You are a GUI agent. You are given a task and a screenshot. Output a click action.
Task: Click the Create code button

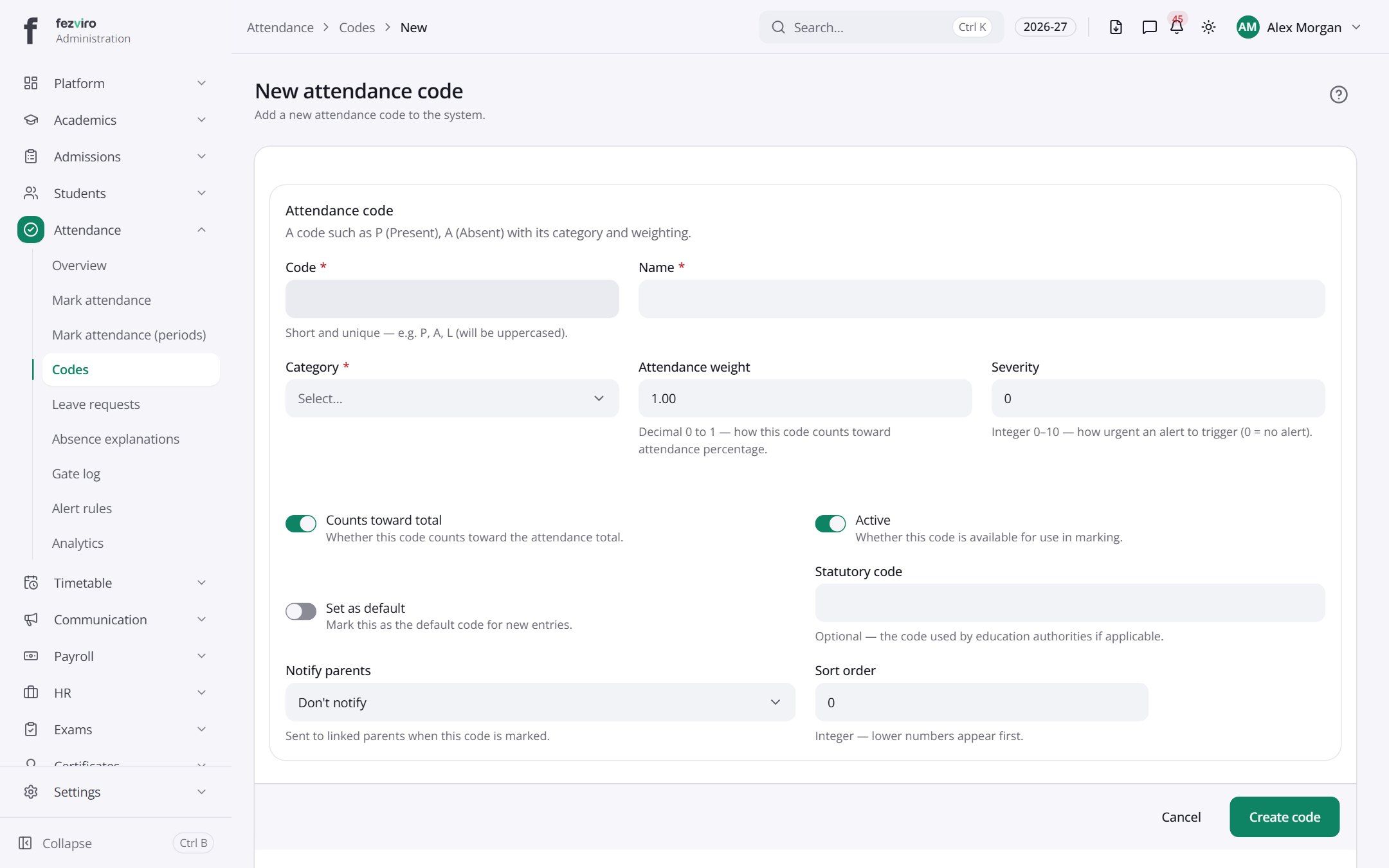1284,817
